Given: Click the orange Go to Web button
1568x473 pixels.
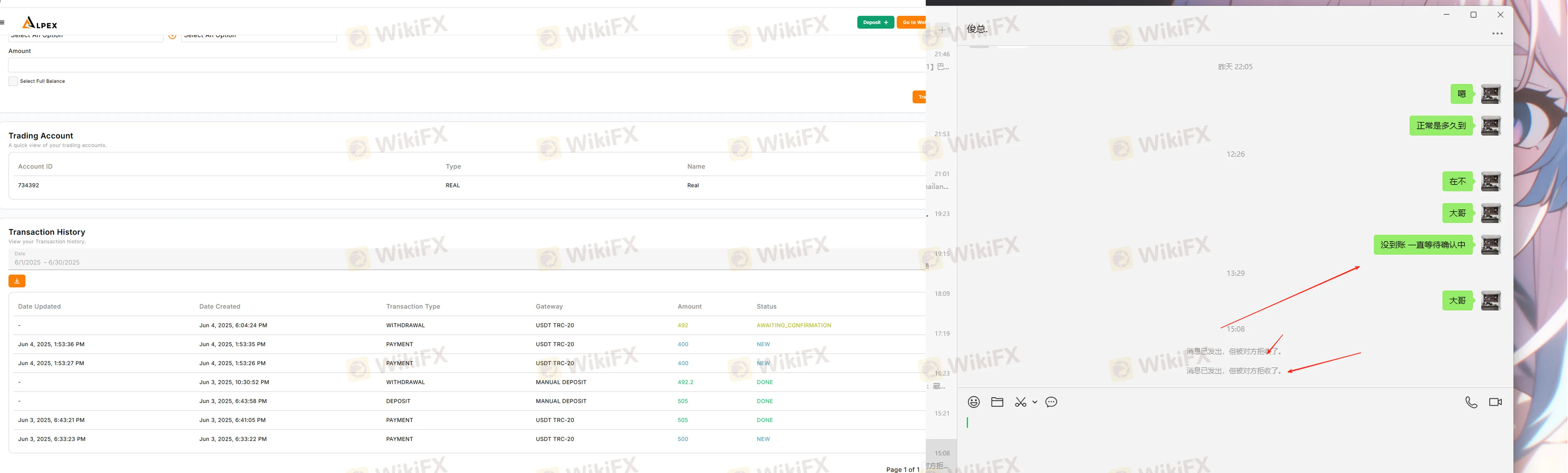Looking at the screenshot, I should pyautogui.click(x=912, y=23).
